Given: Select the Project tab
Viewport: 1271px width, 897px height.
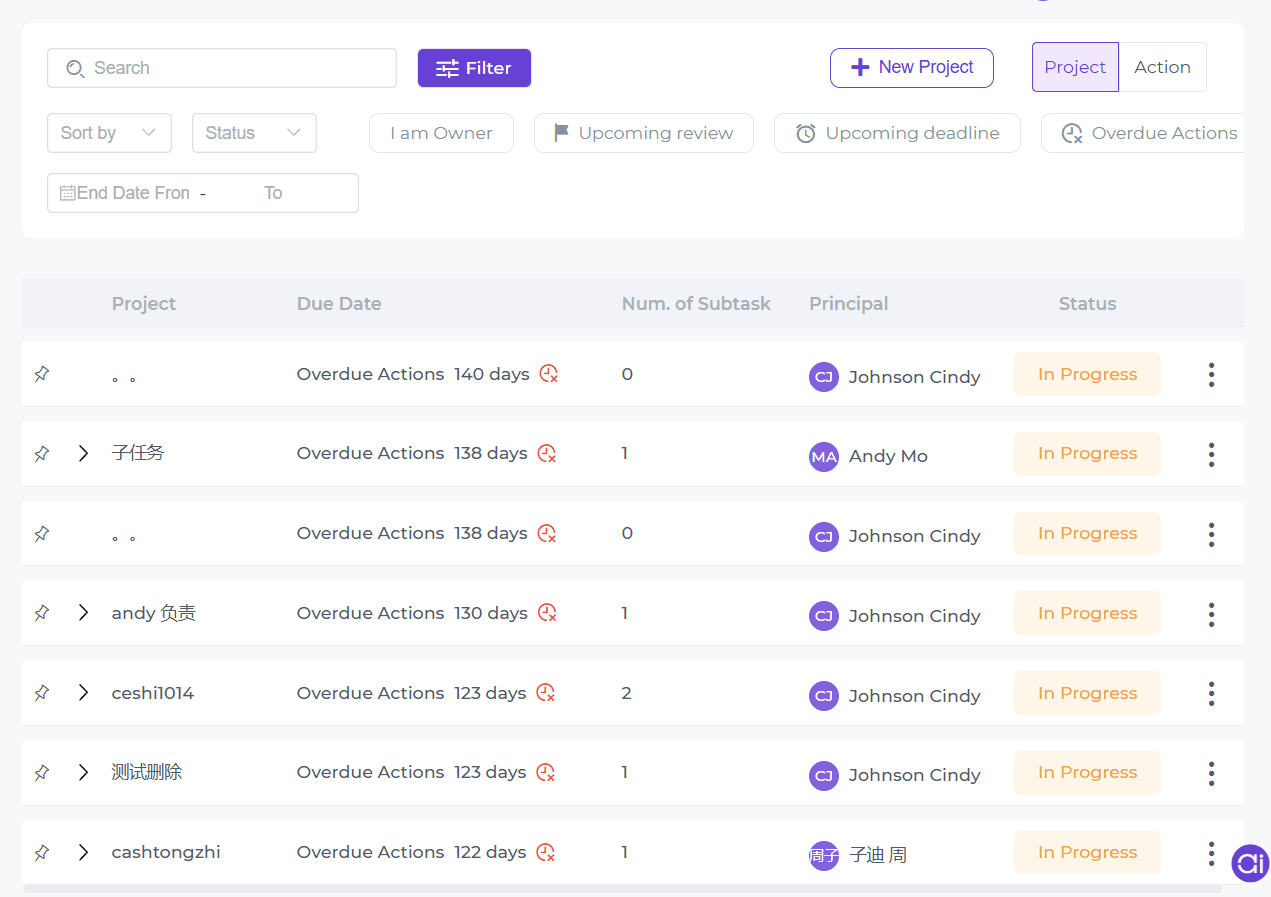Looking at the screenshot, I should coord(1075,67).
